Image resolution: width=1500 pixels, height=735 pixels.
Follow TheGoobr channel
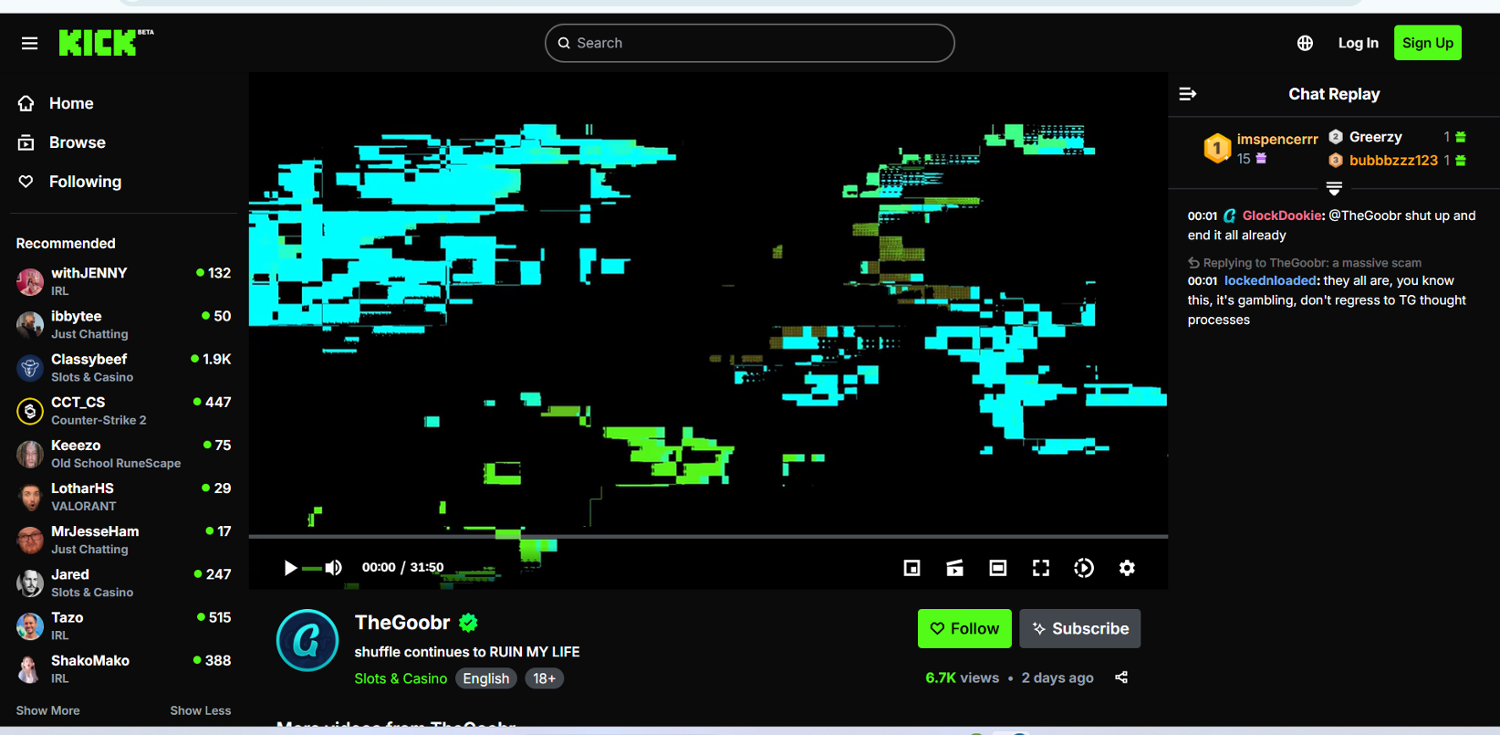coord(964,629)
